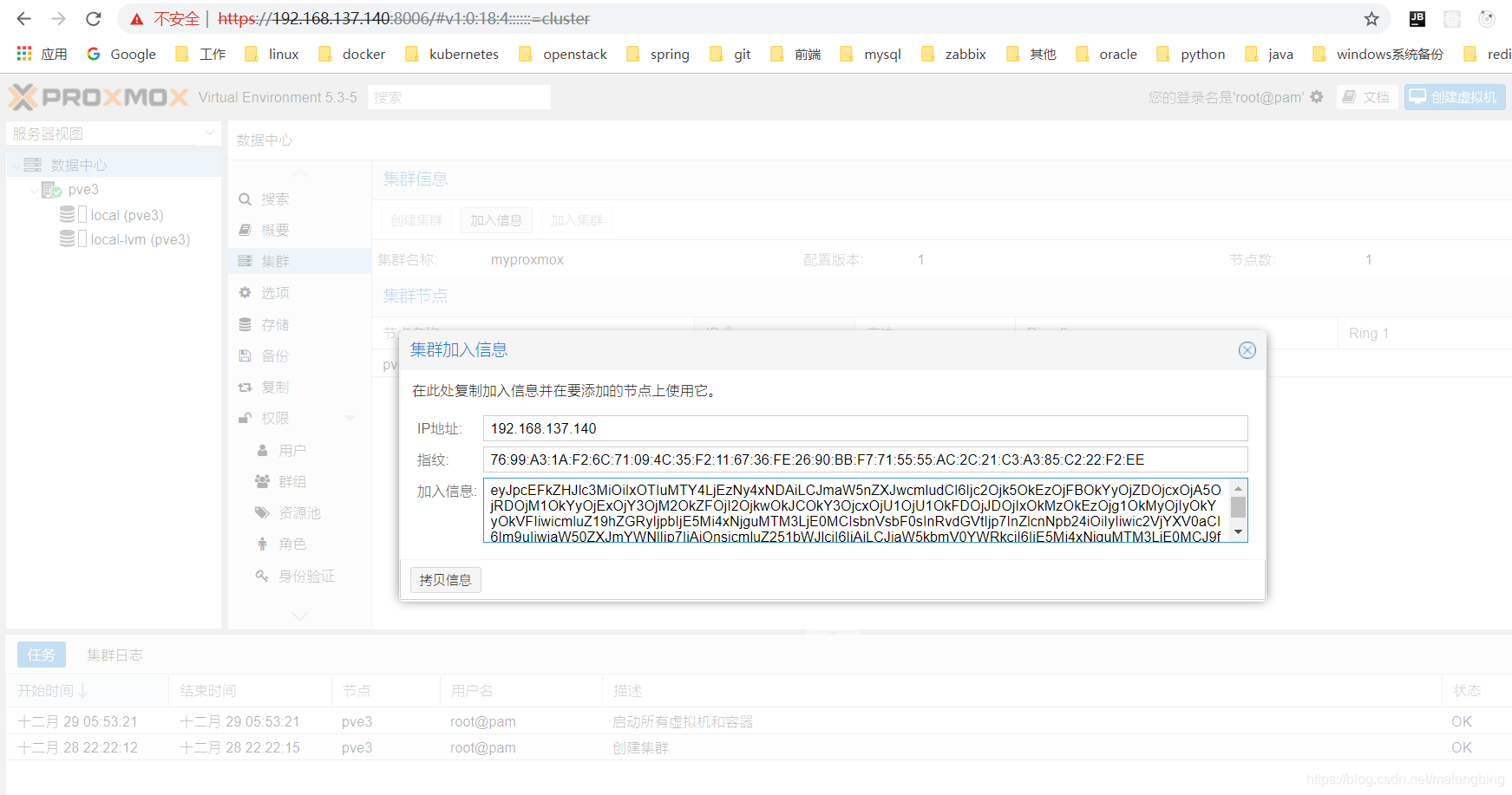Open the linux bookmark folder

click(272, 54)
